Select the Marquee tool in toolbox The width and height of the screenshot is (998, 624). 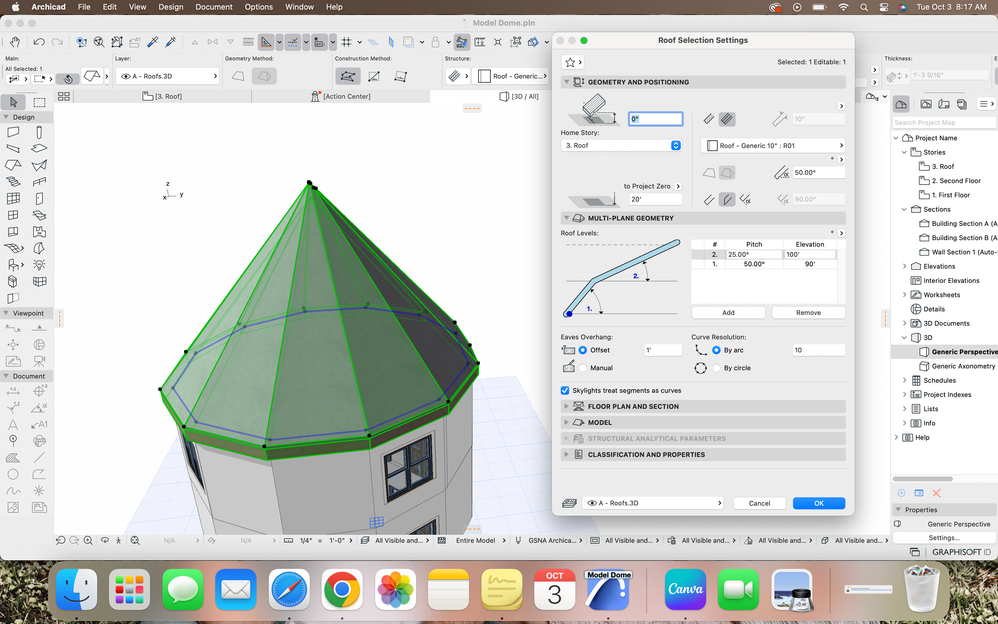(40, 102)
